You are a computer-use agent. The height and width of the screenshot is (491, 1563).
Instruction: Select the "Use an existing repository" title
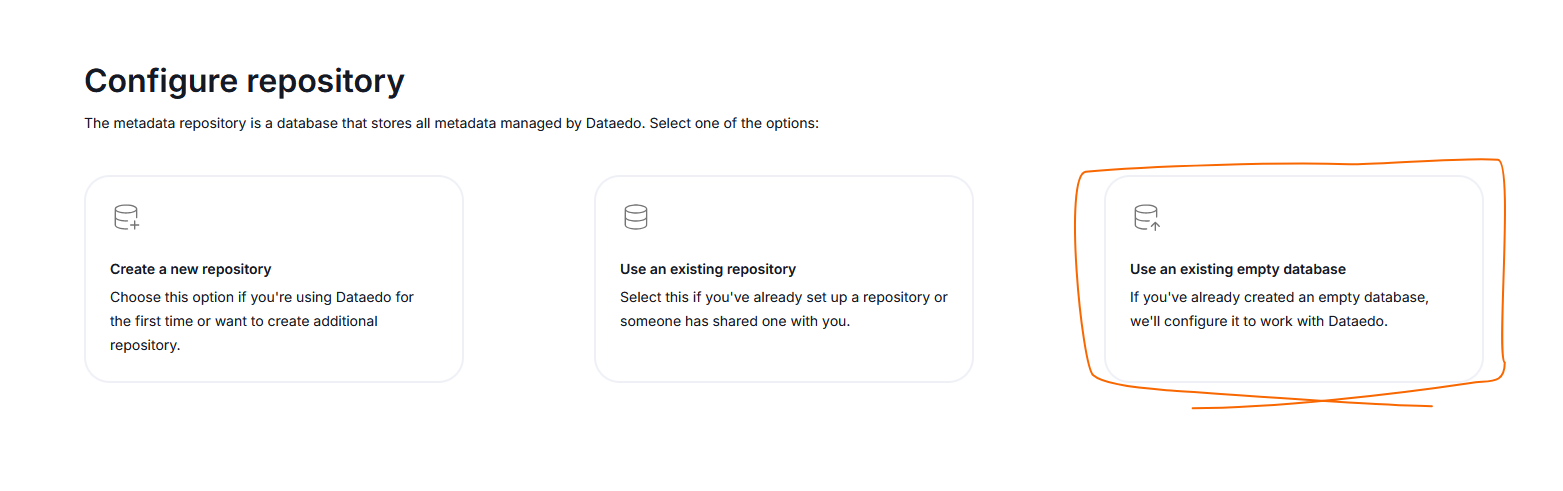(x=707, y=269)
